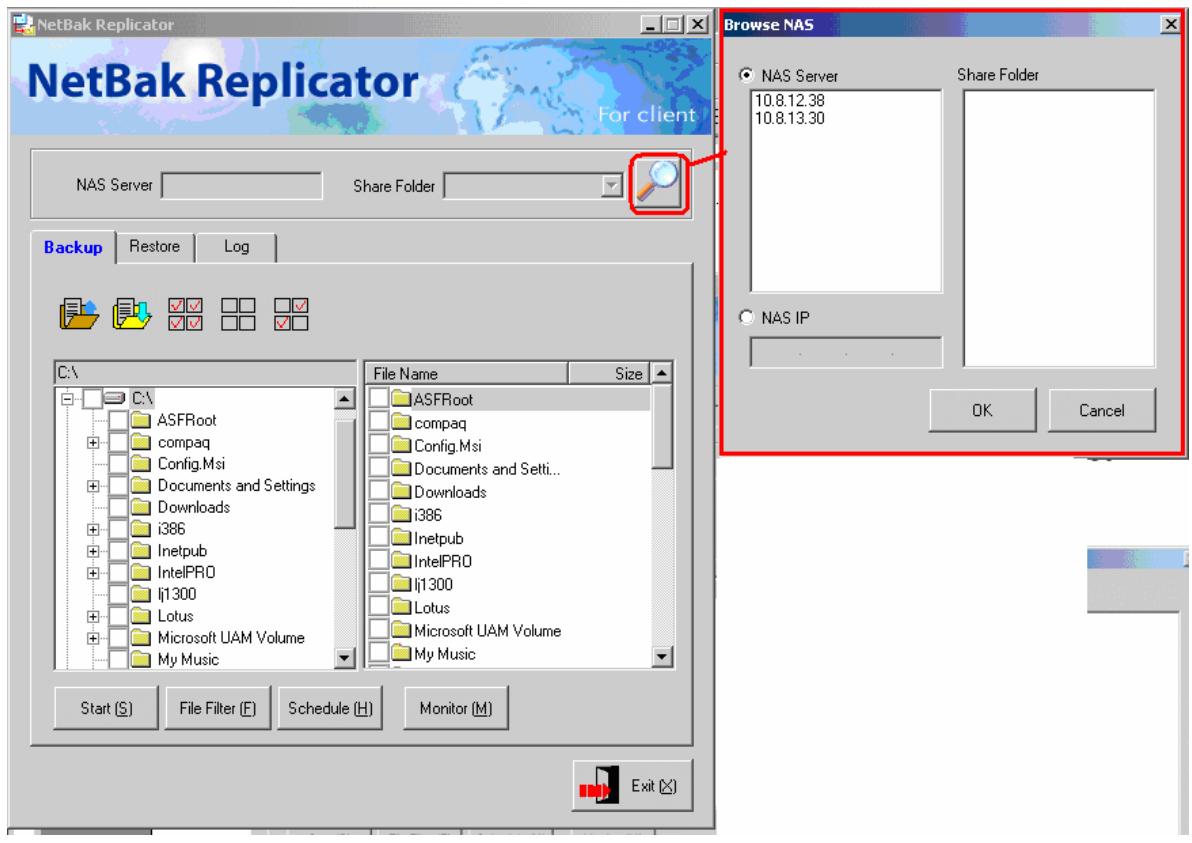The height and width of the screenshot is (843, 1192).
Task: Select Microsoft UAM Volume in file list
Action: pyautogui.click(x=487, y=630)
